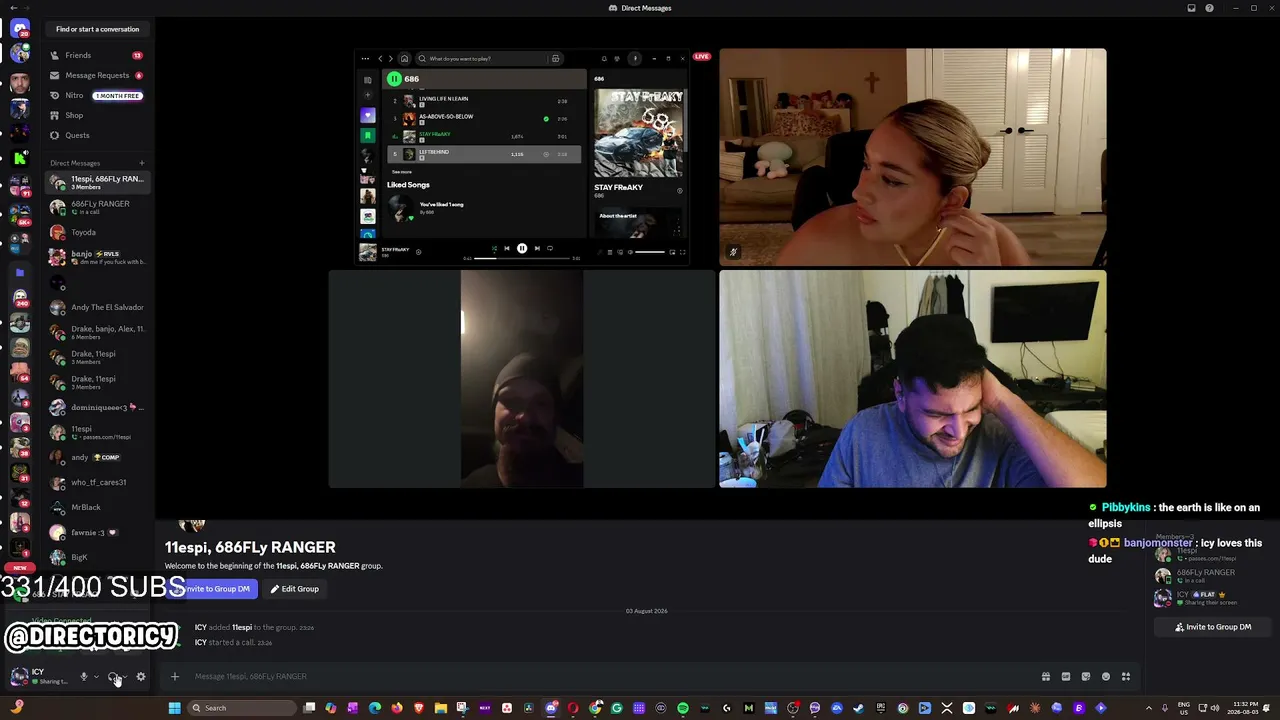
Task: Open STAY FReAKY album cover art
Action: coord(638,133)
